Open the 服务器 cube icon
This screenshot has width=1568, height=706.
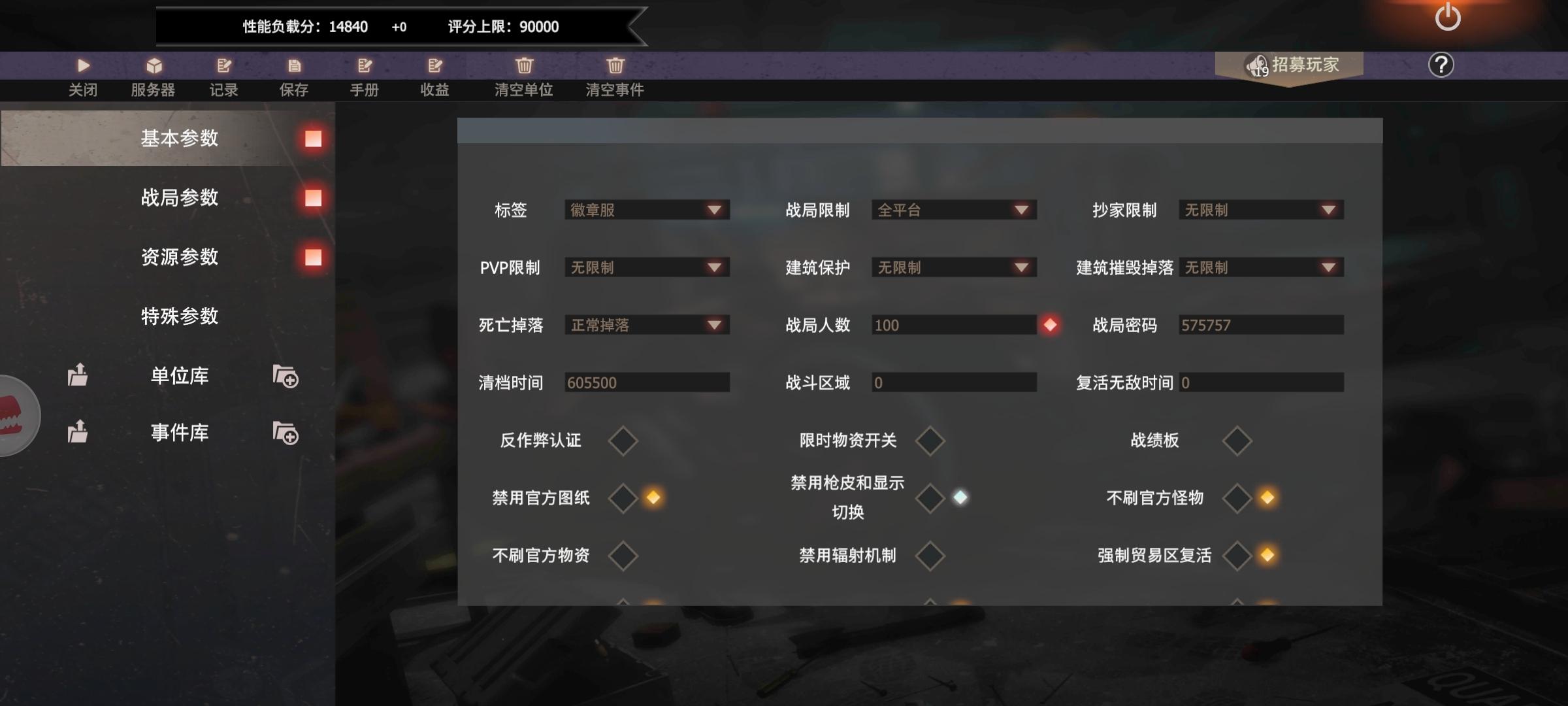click(x=154, y=65)
